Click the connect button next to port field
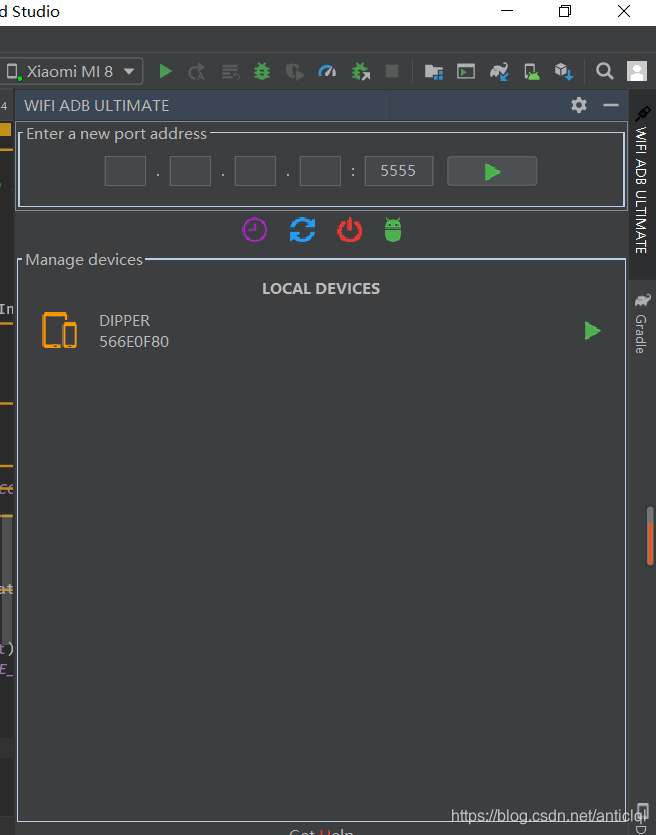Image resolution: width=656 pixels, height=835 pixels. [492, 171]
